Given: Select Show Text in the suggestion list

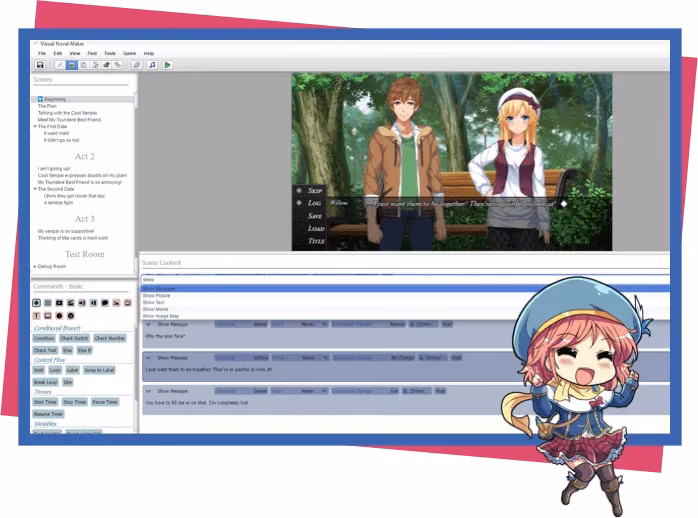Looking at the screenshot, I should 405,302.
